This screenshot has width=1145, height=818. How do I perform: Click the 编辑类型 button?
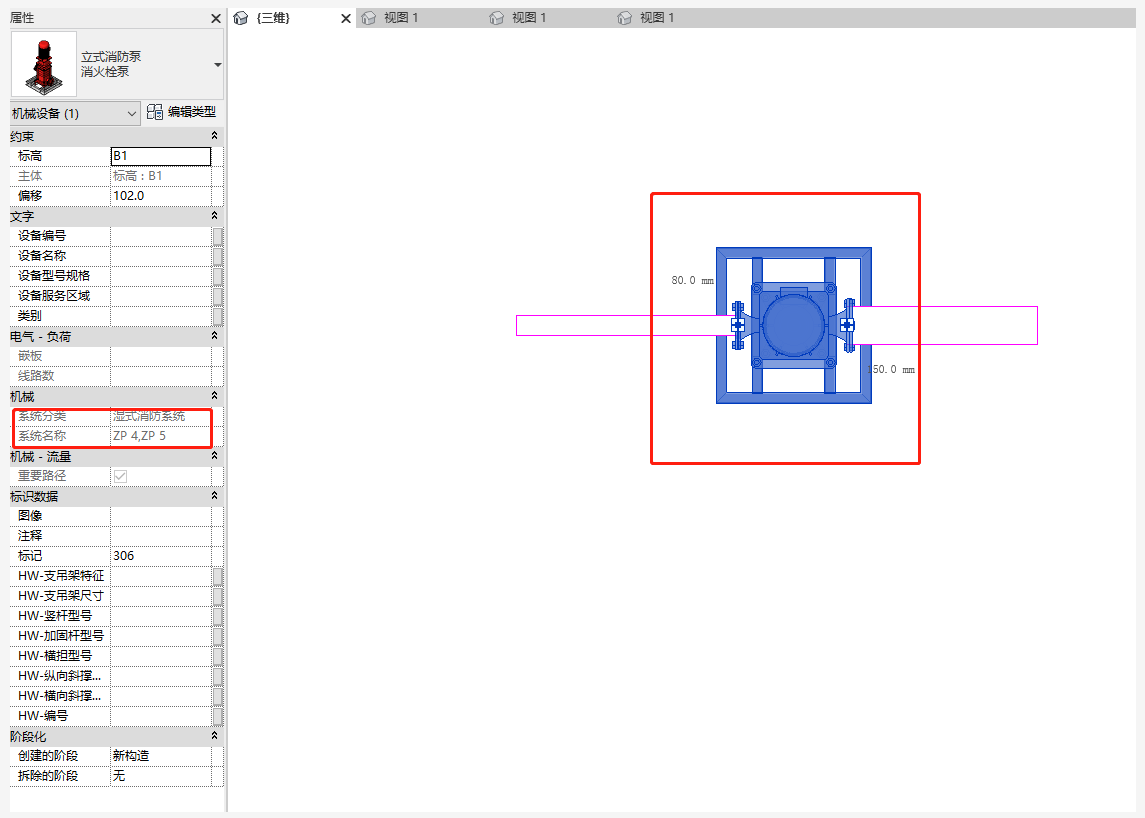click(x=182, y=113)
